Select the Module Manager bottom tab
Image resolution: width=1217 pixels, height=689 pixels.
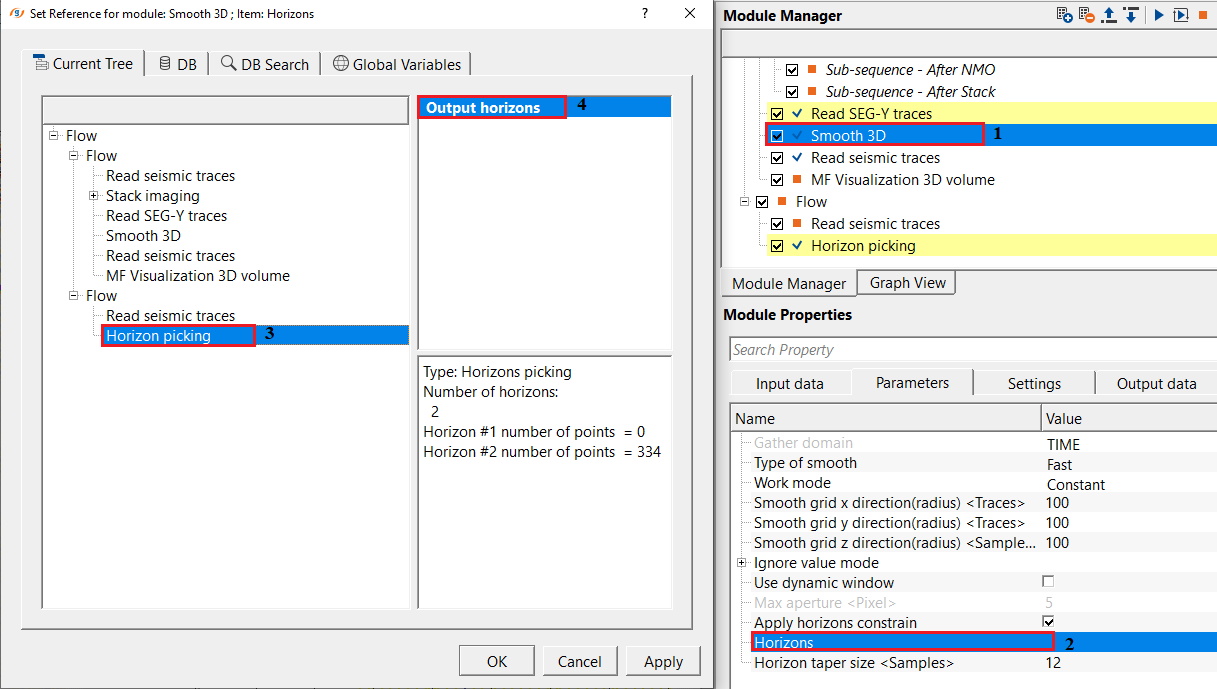click(x=789, y=284)
